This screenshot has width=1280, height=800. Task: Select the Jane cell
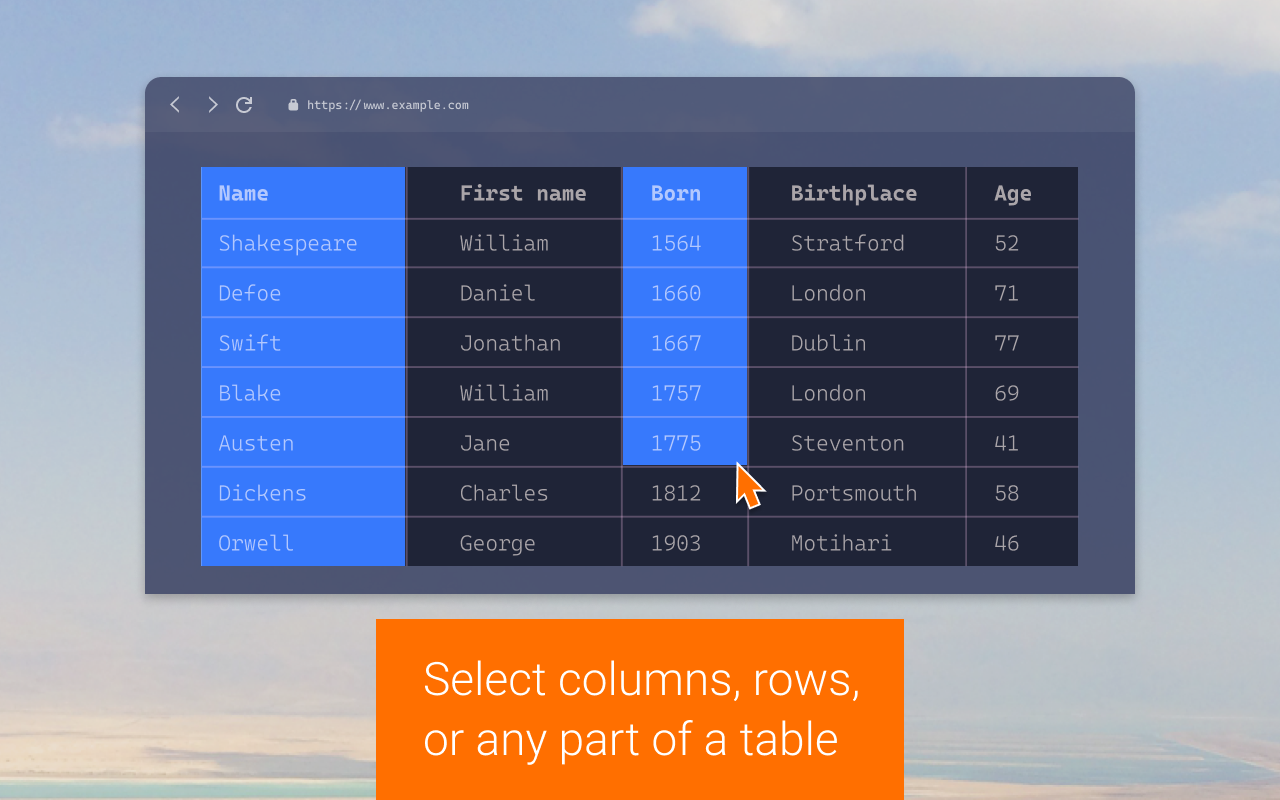[514, 443]
